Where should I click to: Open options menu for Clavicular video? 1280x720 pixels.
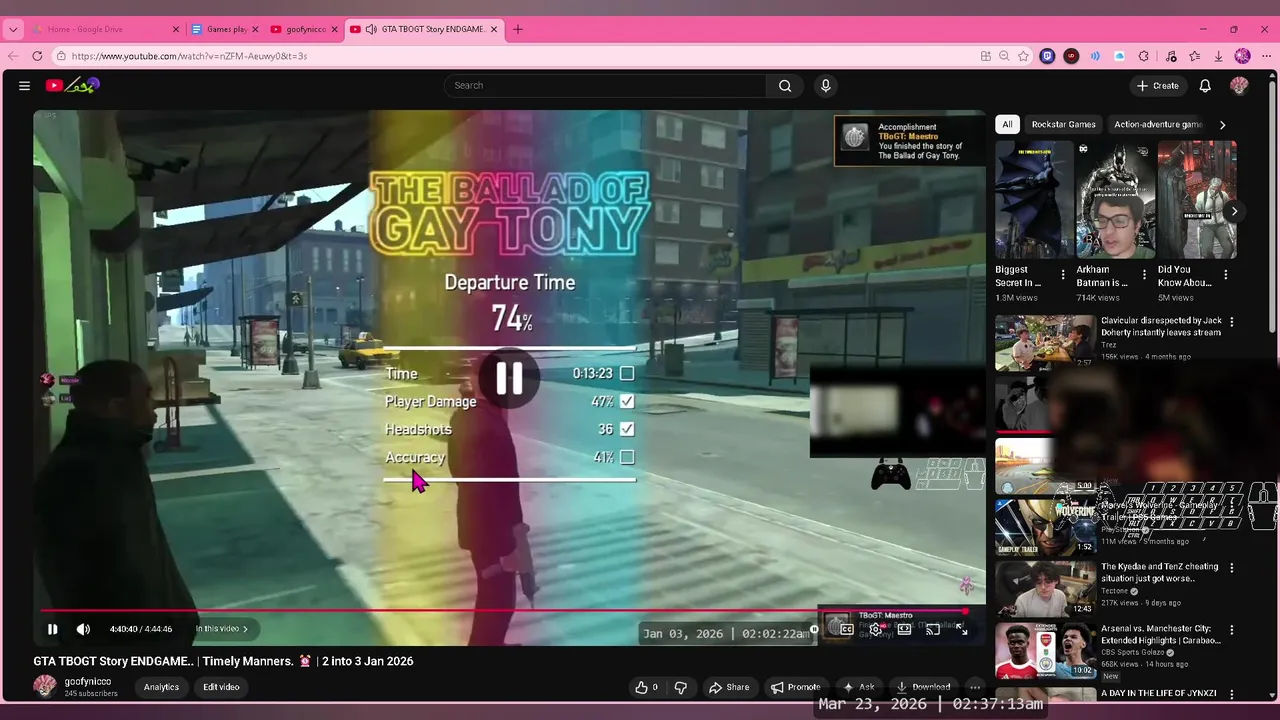pyautogui.click(x=1231, y=322)
